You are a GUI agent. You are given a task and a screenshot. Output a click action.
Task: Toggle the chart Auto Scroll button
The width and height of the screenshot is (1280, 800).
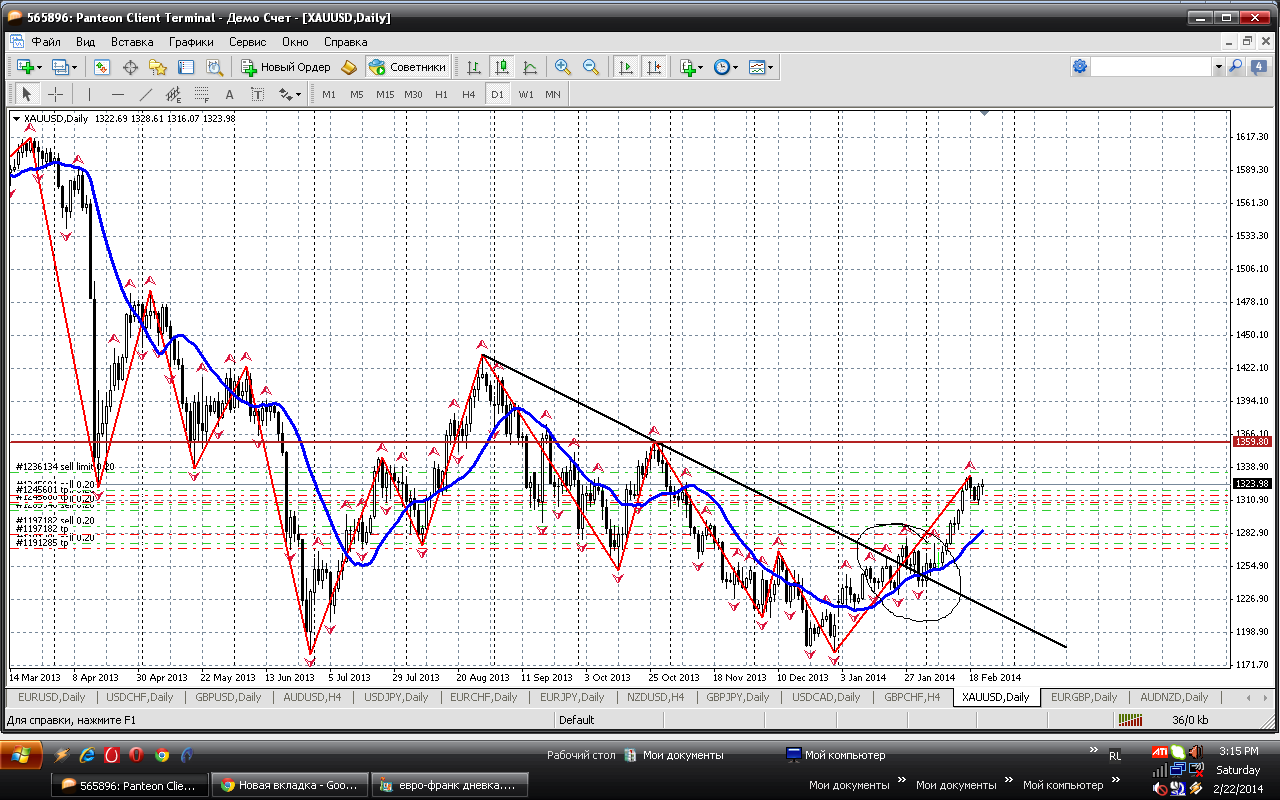(x=626, y=67)
